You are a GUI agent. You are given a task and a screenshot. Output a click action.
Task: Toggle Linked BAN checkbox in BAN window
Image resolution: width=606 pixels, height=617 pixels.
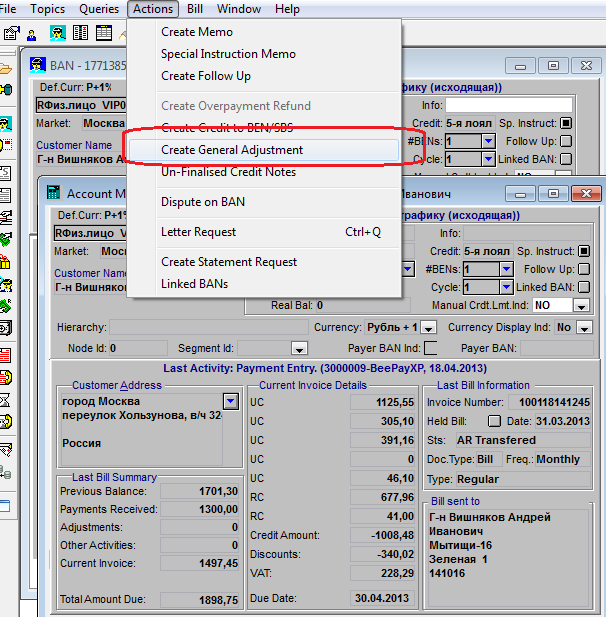coord(566,159)
